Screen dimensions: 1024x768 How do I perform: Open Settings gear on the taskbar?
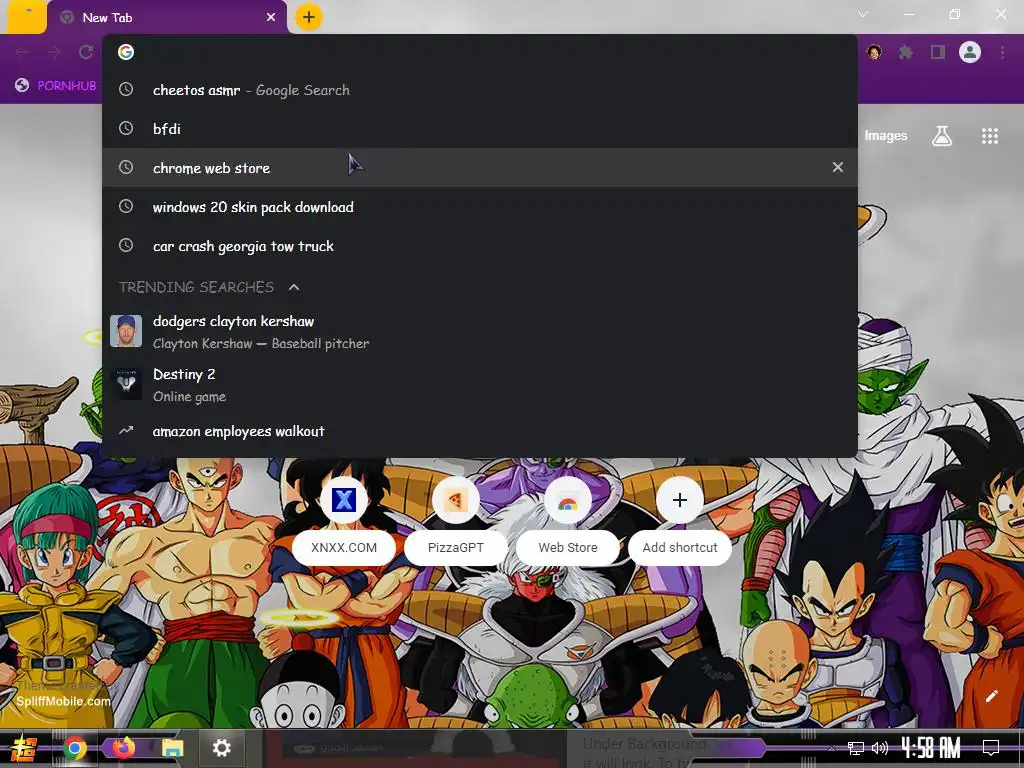tap(222, 748)
